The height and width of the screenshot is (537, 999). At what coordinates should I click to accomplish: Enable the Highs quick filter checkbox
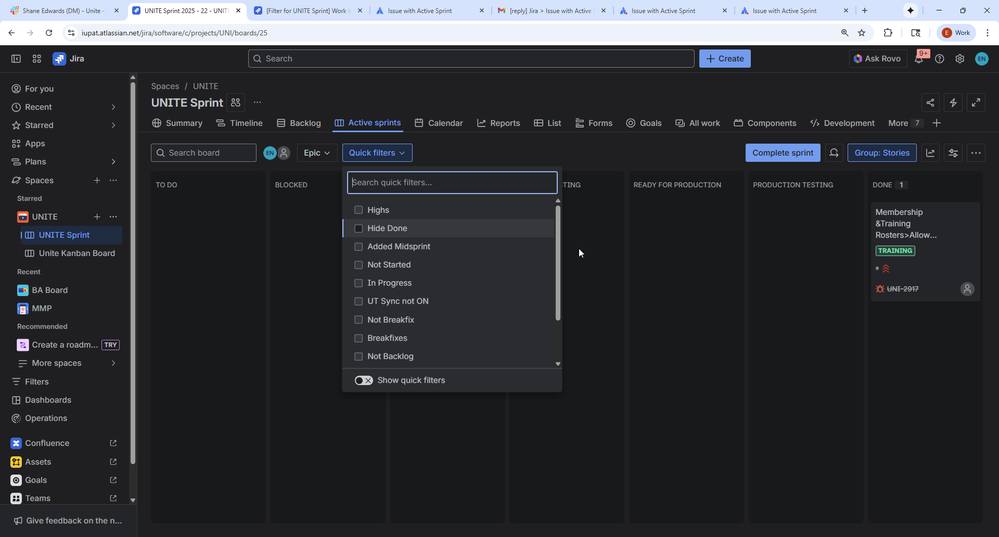(x=359, y=210)
